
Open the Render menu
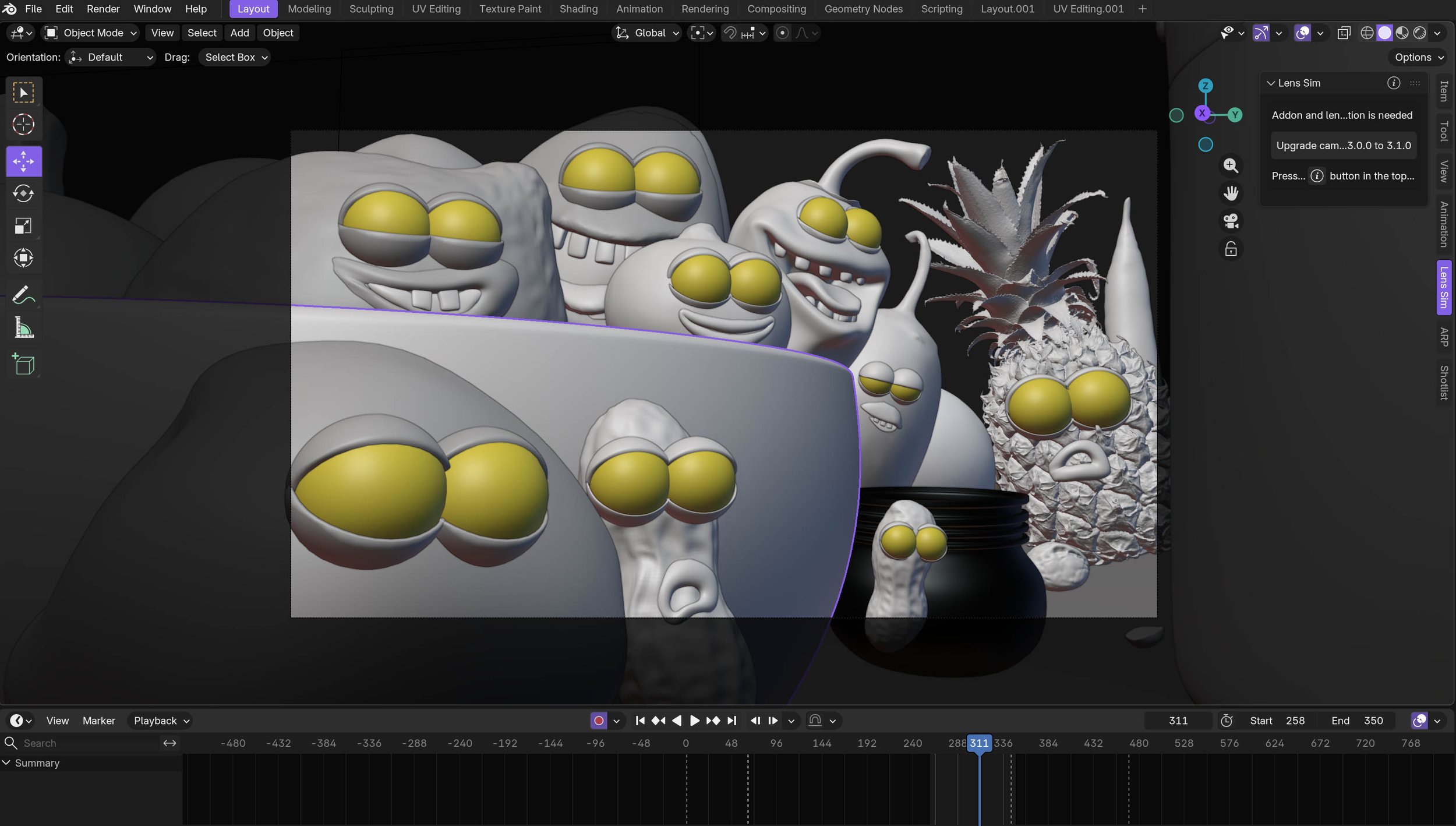103,9
